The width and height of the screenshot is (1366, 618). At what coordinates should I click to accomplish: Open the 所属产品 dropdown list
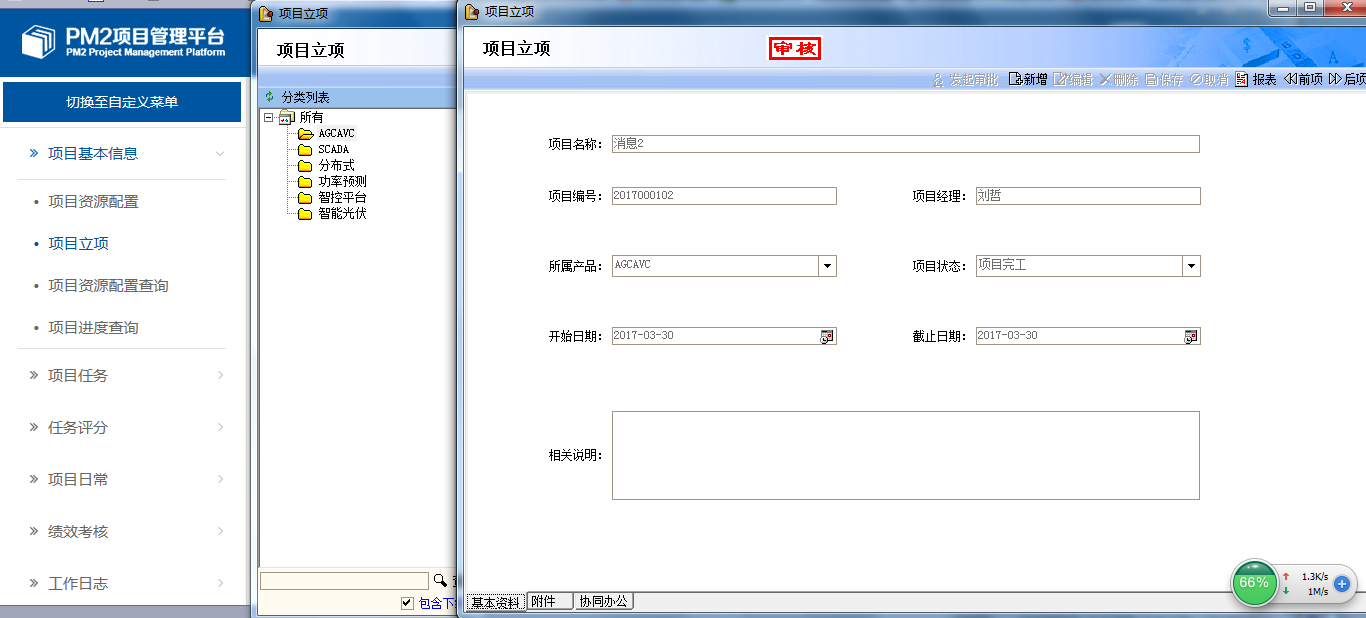[827, 266]
